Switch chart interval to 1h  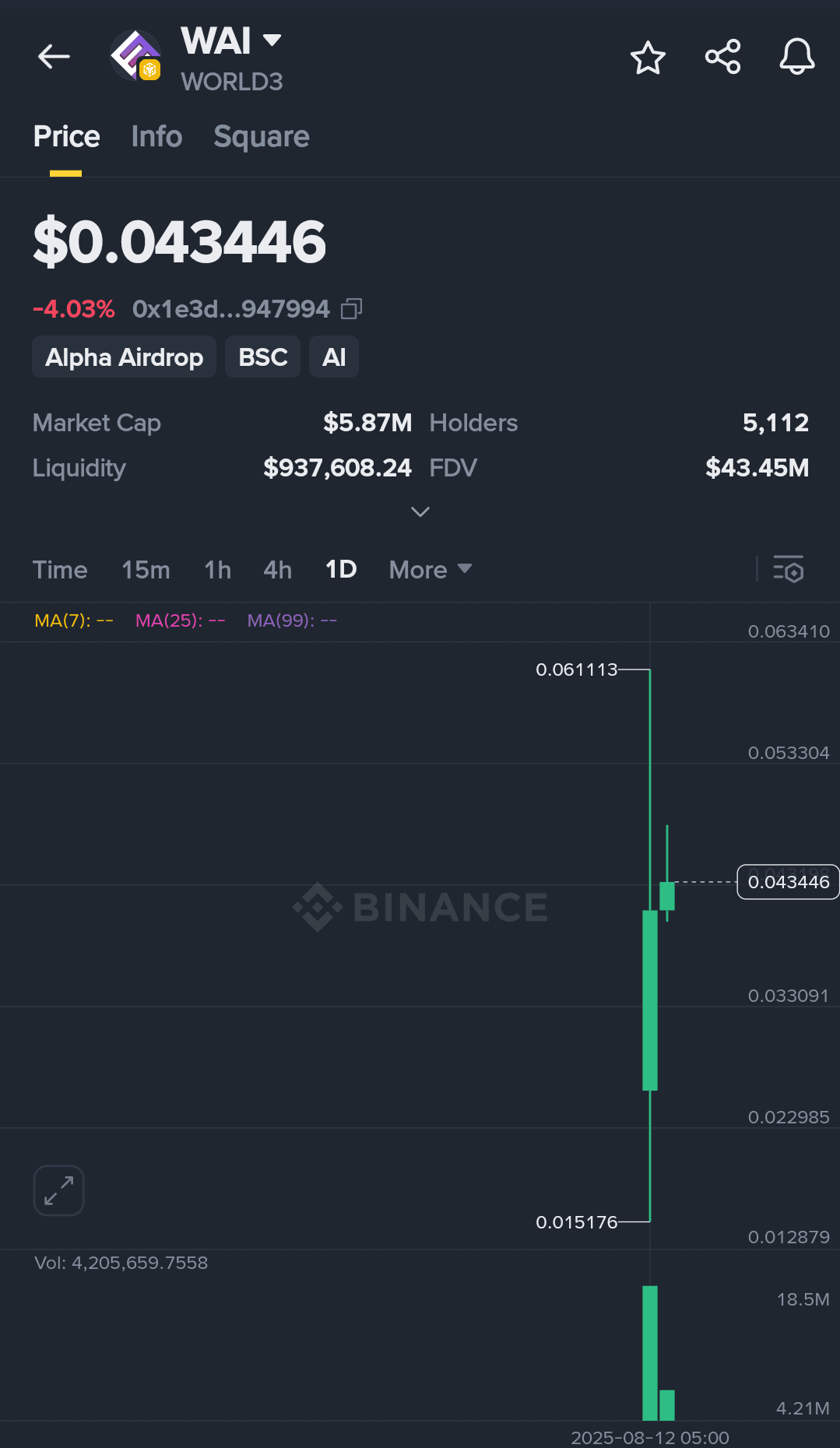217,570
